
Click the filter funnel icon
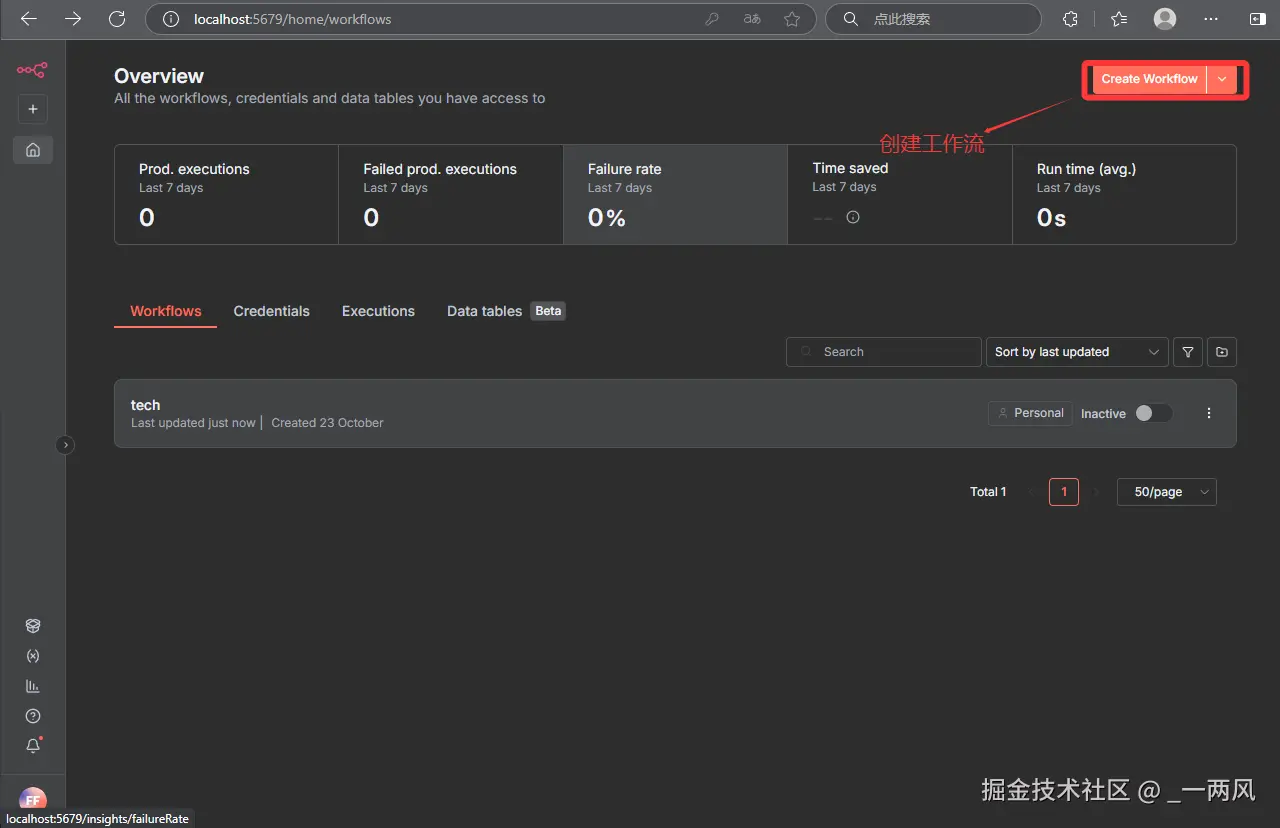1188,352
